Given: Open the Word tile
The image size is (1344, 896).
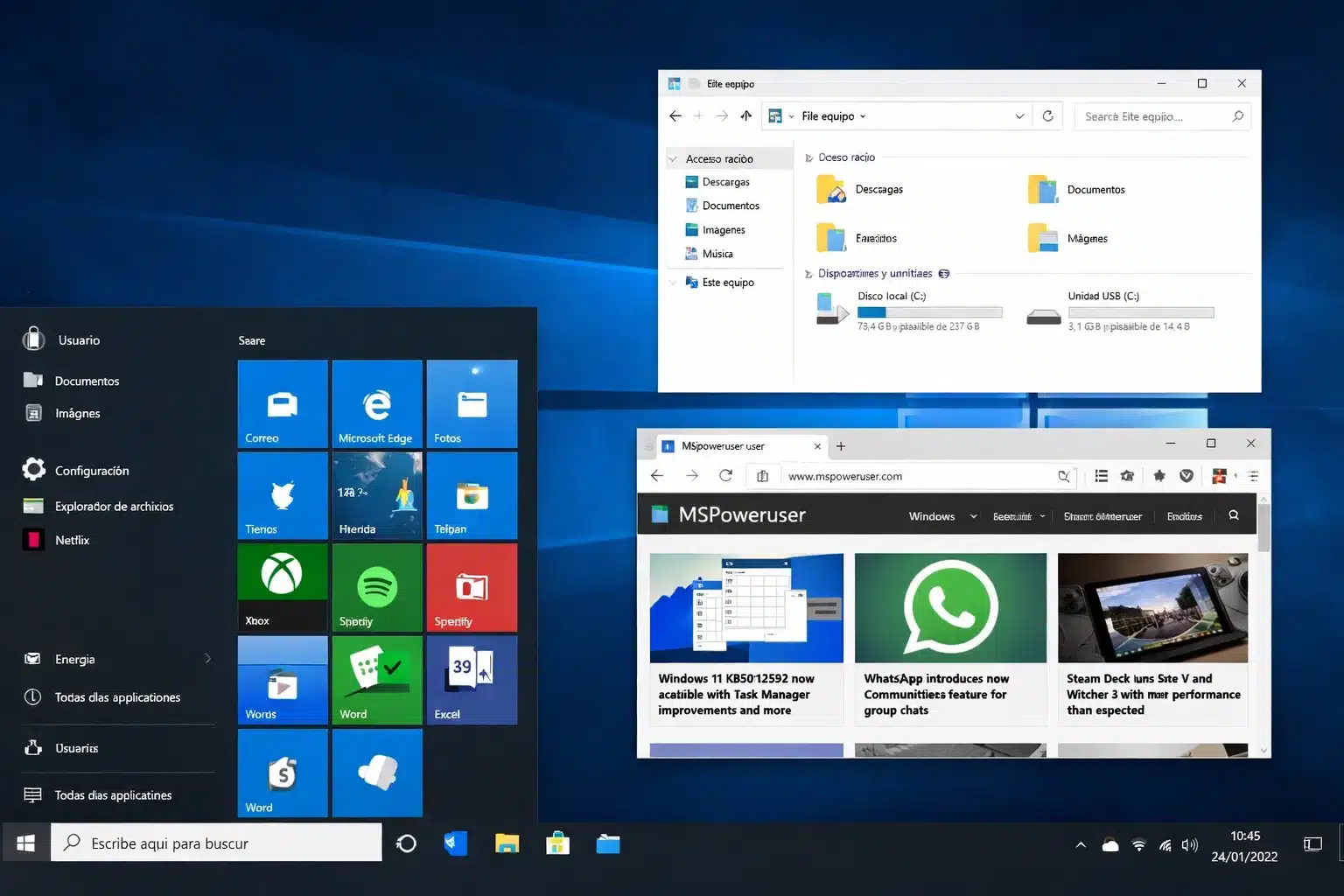Looking at the screenshot, I should click(x=376, y=680).
